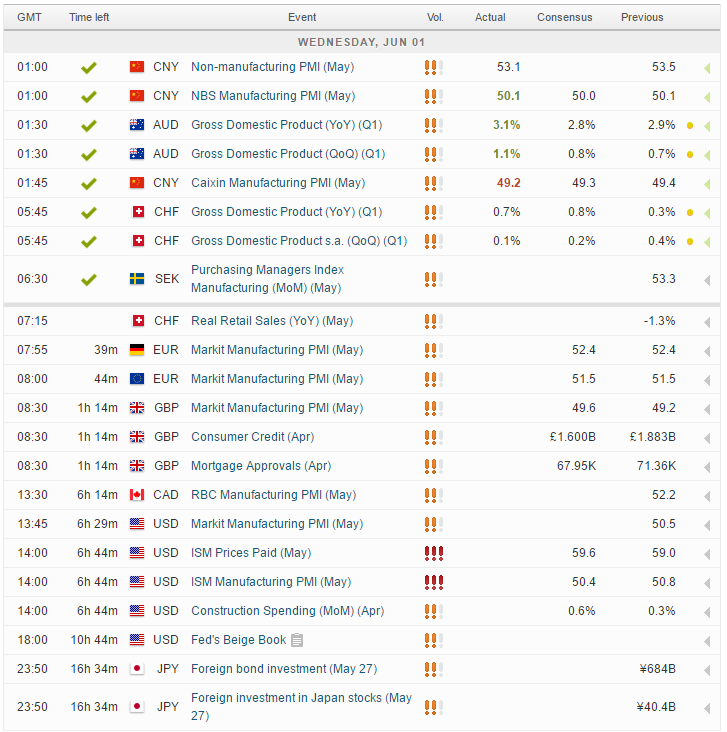The width and height of the screenshot is (727, 732).
Task: Expand details arrow for Construction Spending row
Action: pyautogui.click(x=707, y=612)
